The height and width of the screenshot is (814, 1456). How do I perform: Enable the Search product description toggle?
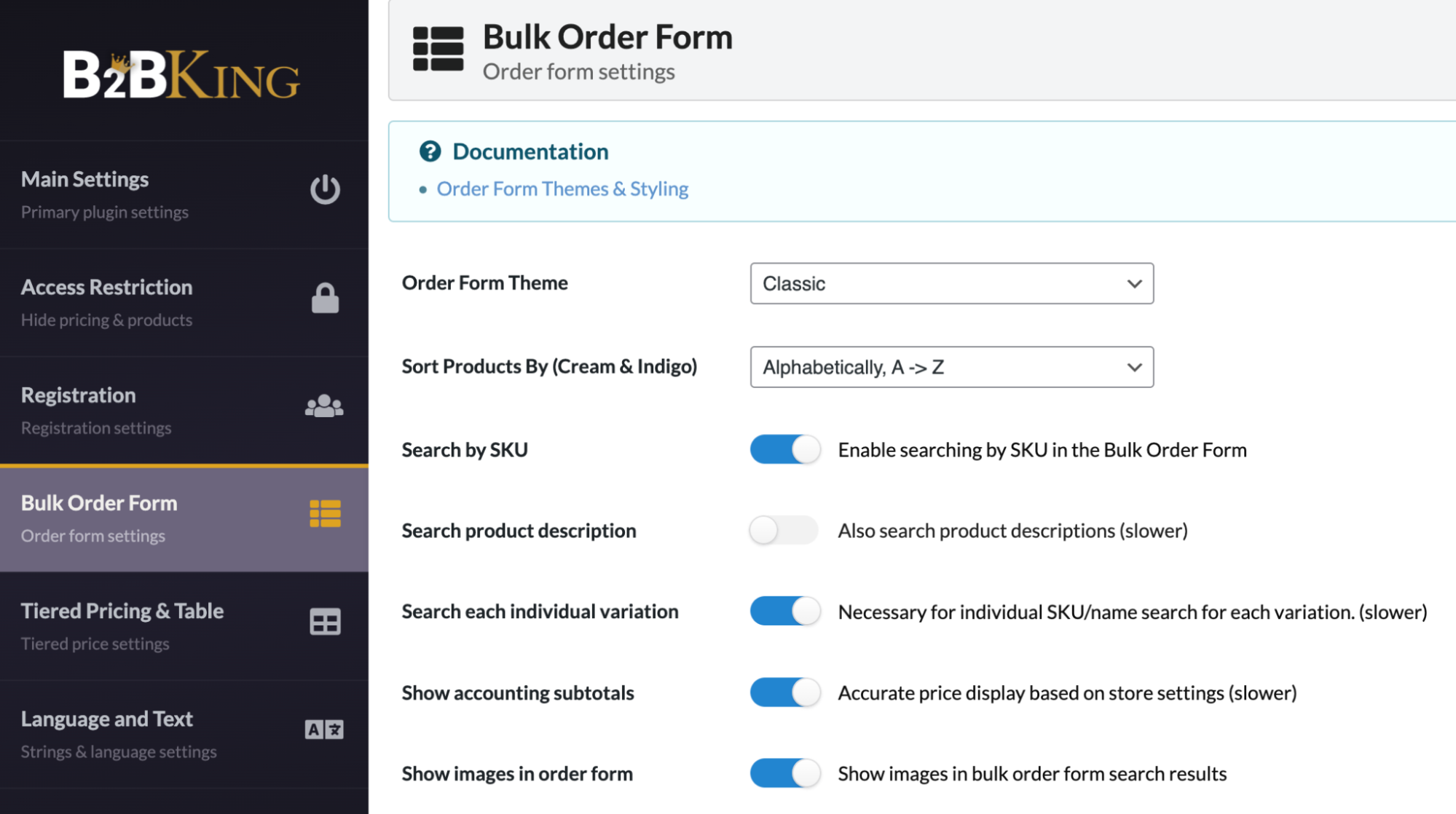pos(784,530)
